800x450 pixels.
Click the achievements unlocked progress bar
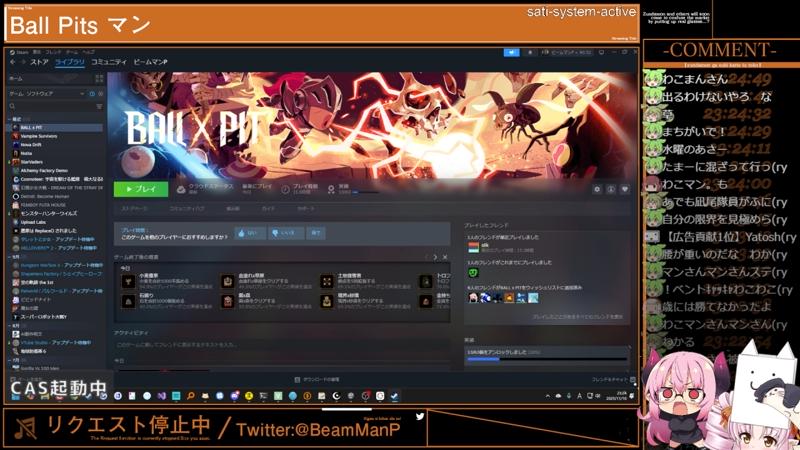click(x=547, y=359)
